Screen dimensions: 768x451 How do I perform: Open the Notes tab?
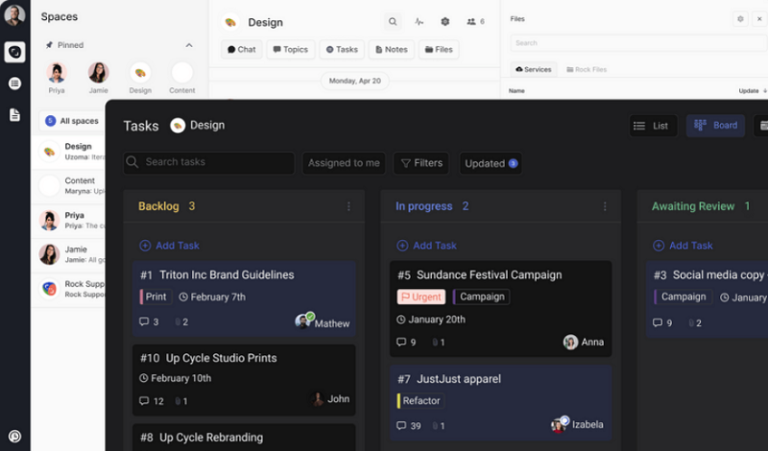pyautogui.click(x=390, y=49)
